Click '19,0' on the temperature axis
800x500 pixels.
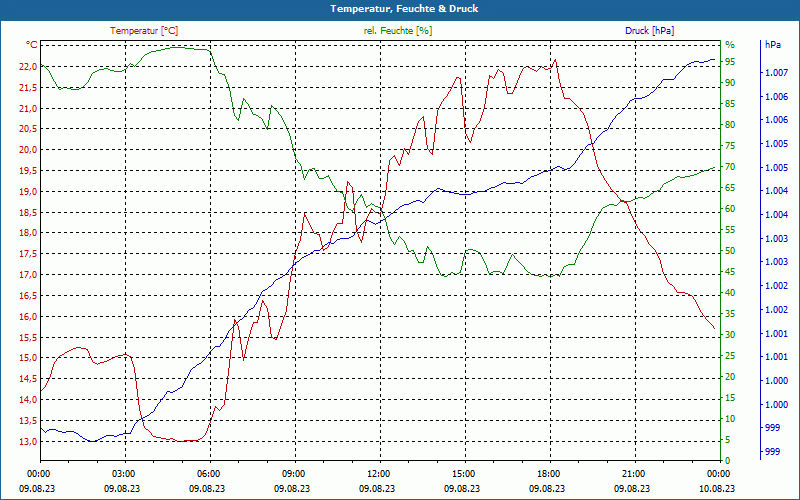pyautogui.click(x=28, y=192)
